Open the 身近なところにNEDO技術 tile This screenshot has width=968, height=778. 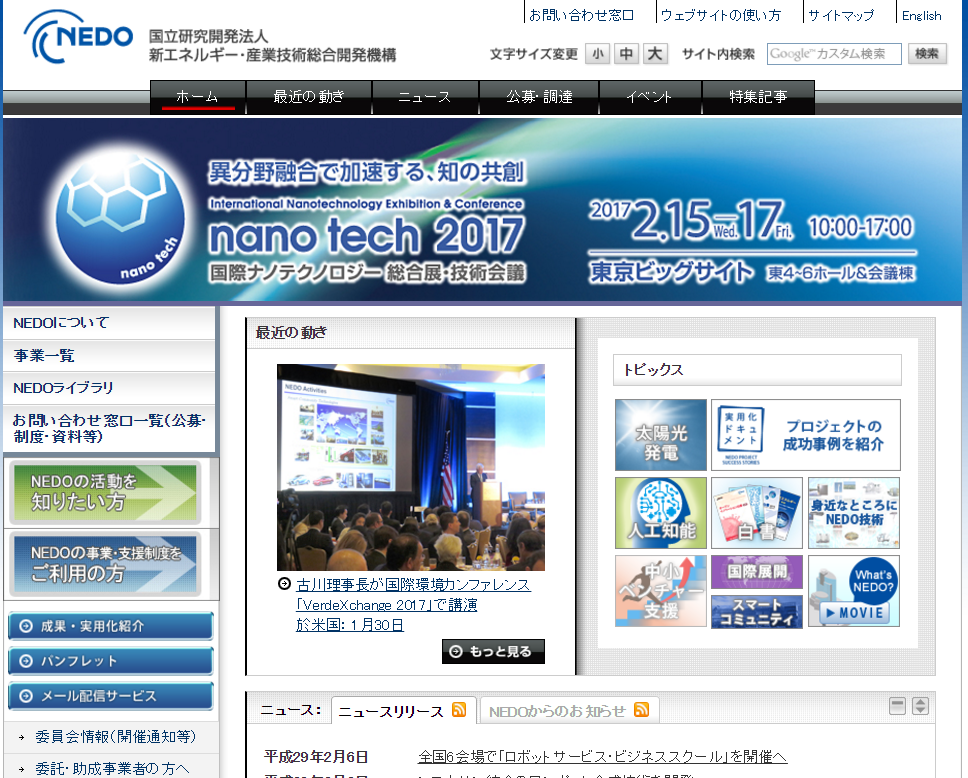click(x=854, y=513)
